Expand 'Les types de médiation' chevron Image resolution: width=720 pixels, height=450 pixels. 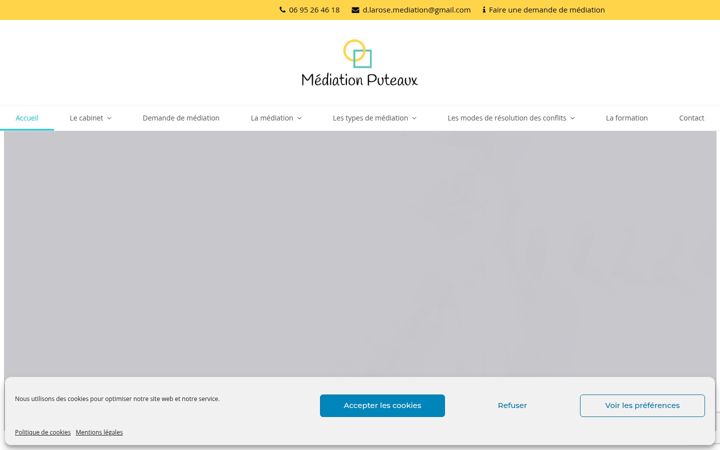coord(414,118)
